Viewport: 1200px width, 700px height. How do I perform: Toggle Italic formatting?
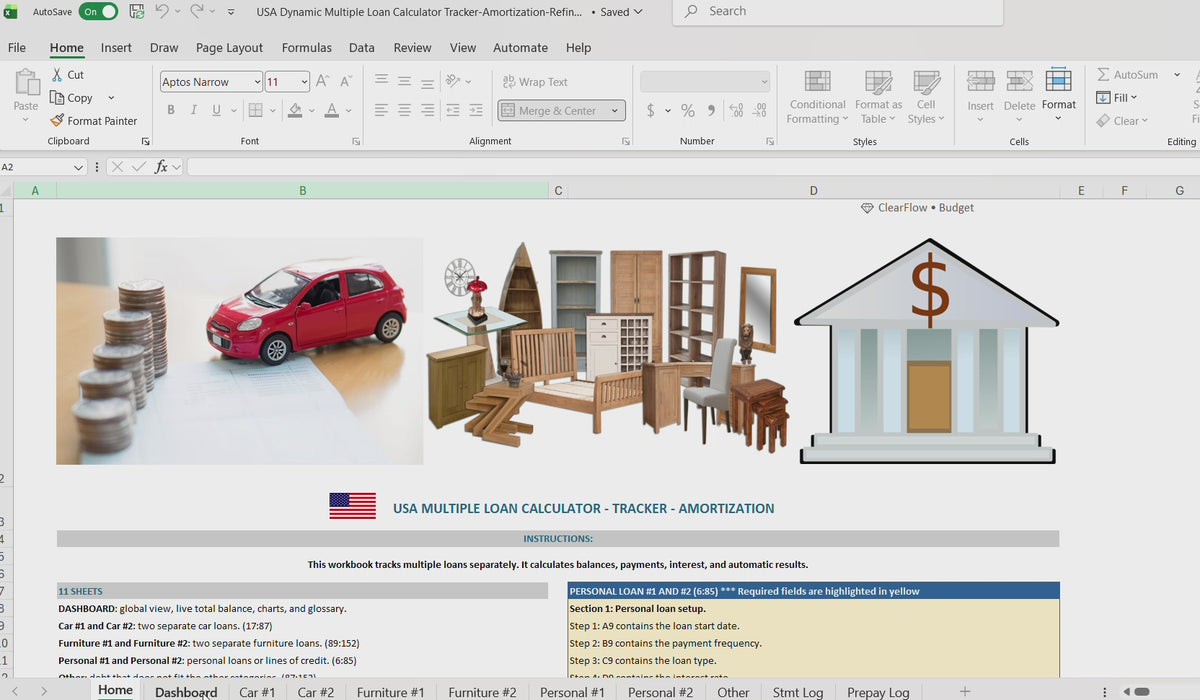coord(194,110)
